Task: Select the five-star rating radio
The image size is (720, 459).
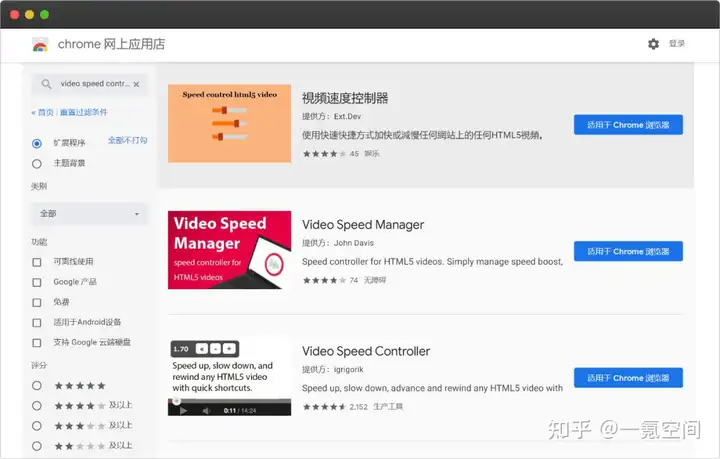Action: pyautogui.click(x=37, y=386)
